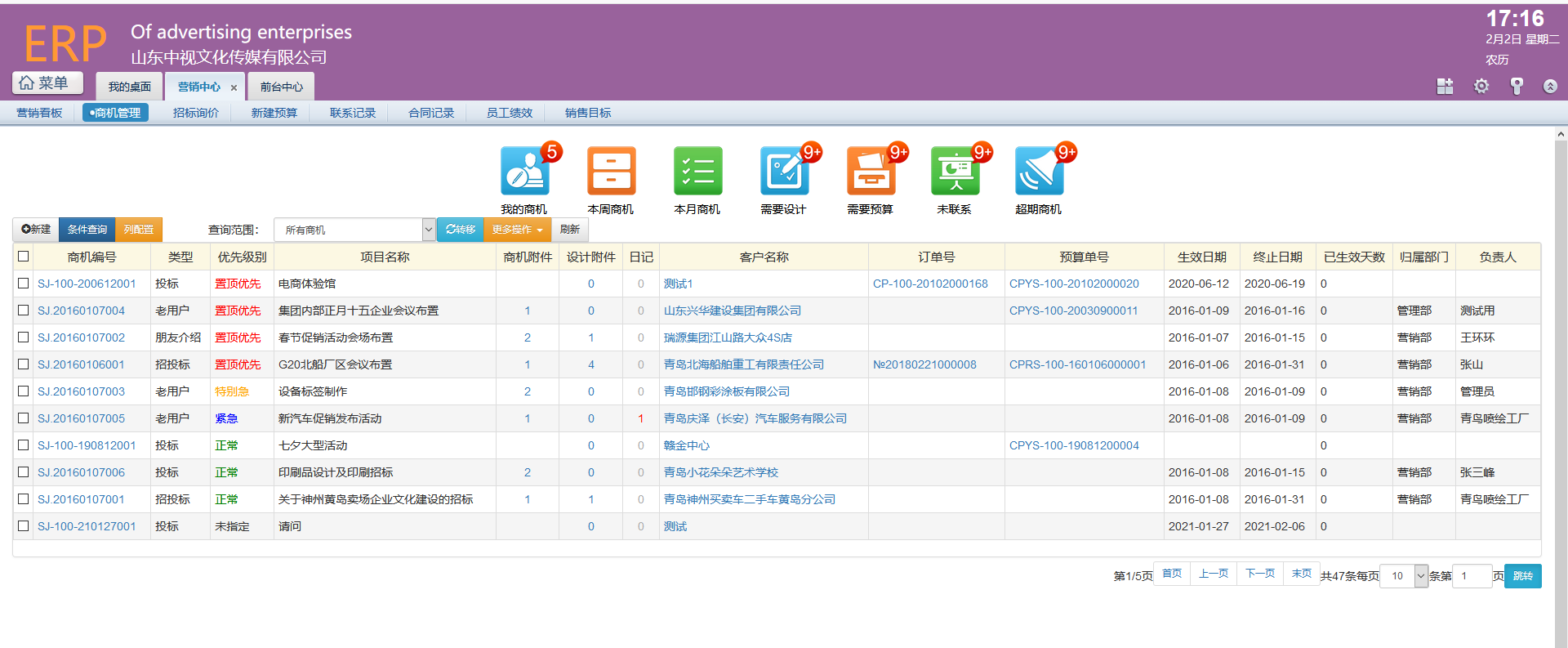Screen dimensions: 1568x648
Task: Open the 本周商机 icon
Action: pos(611,171)
